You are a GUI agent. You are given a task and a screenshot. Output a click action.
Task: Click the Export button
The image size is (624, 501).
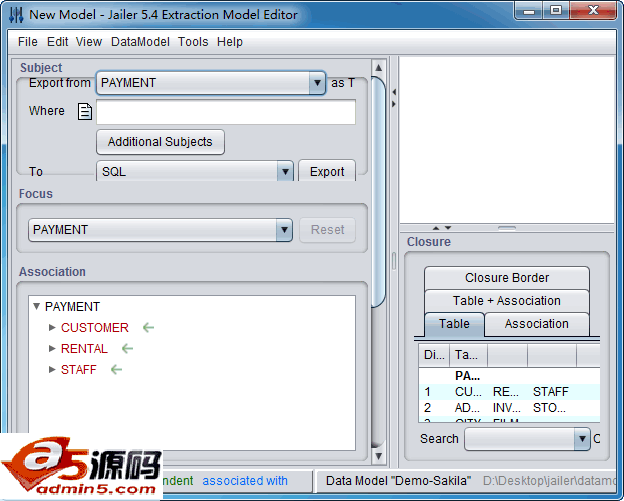coord(327,172)
